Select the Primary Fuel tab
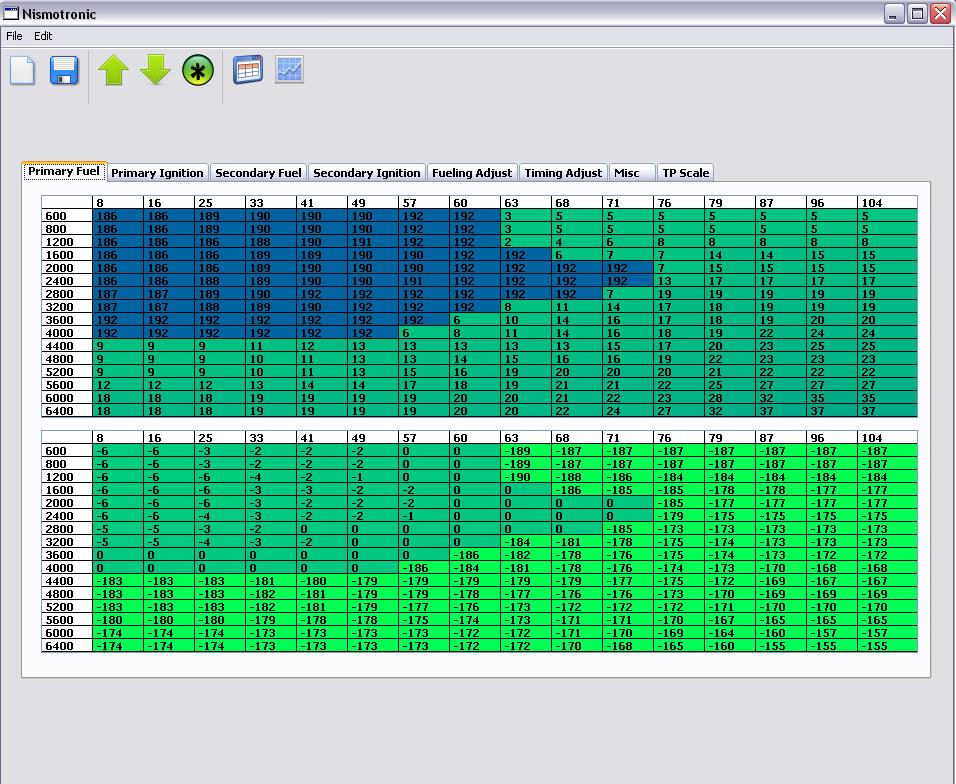 [64, 171]
